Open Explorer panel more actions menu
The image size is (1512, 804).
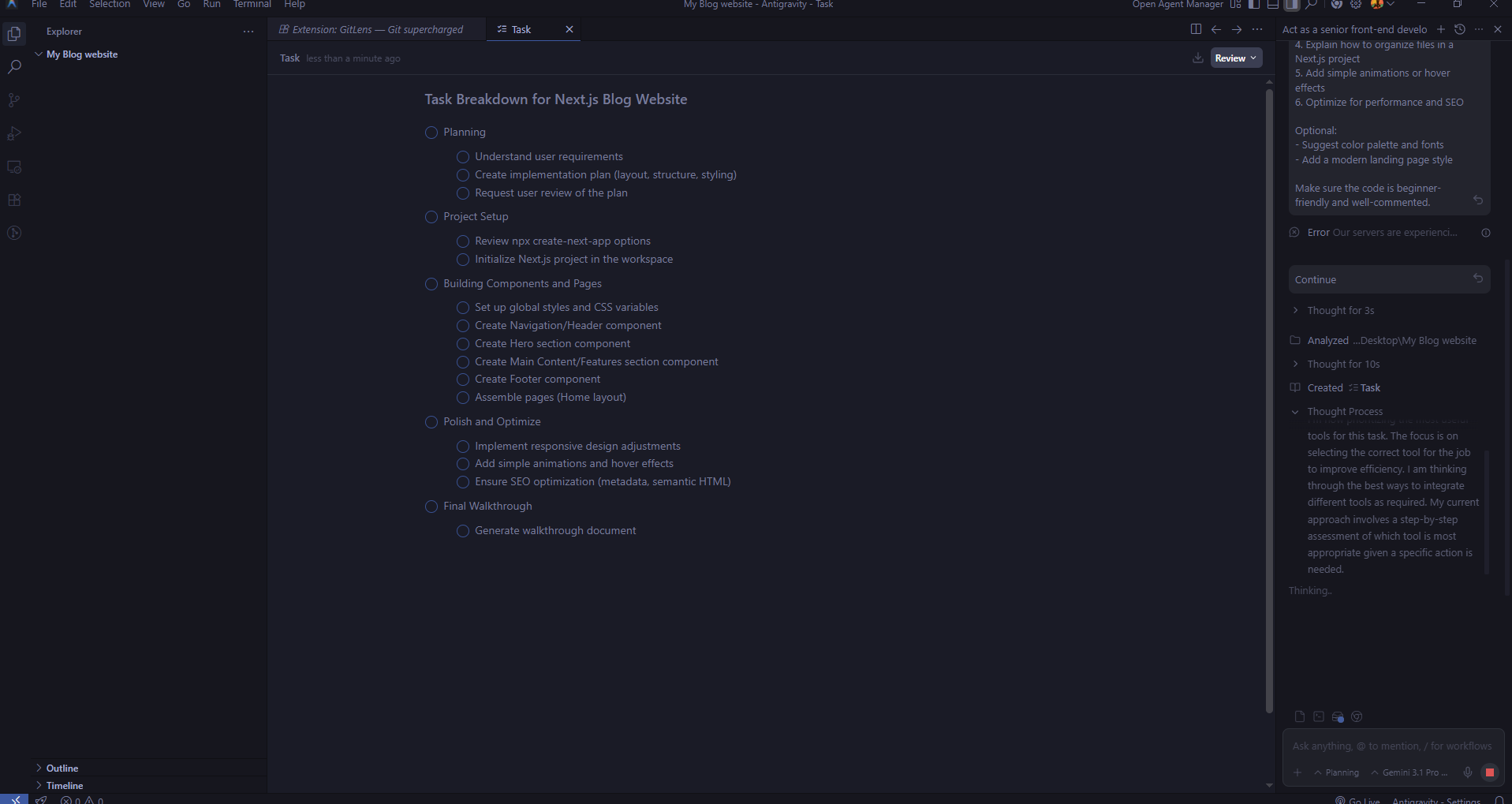coord(248,32)
